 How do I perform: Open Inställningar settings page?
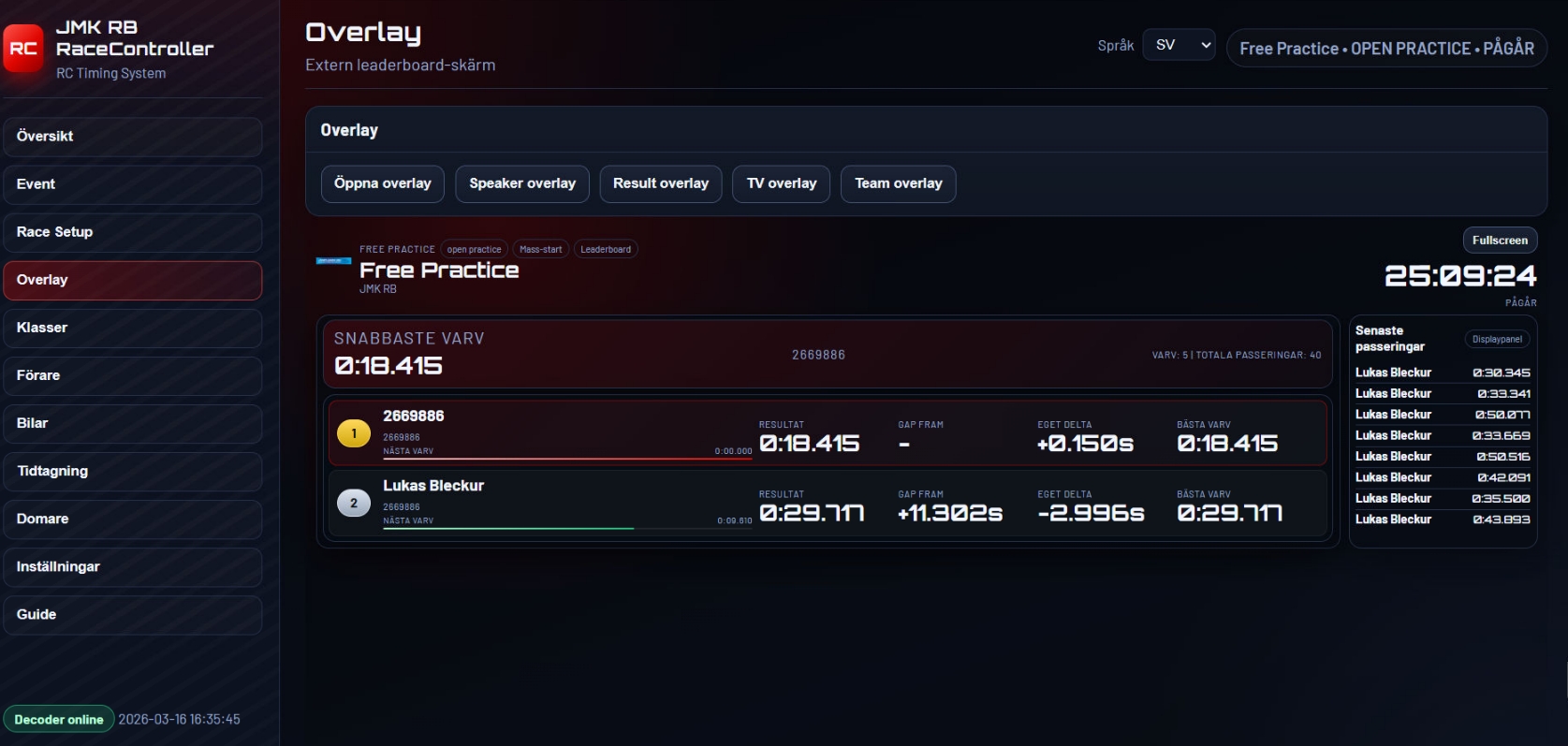tap(132, 566)
